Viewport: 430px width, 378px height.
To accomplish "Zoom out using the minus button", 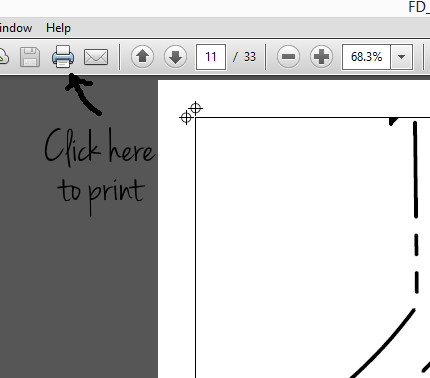I will pyautogui.click(x=288, y=57).
